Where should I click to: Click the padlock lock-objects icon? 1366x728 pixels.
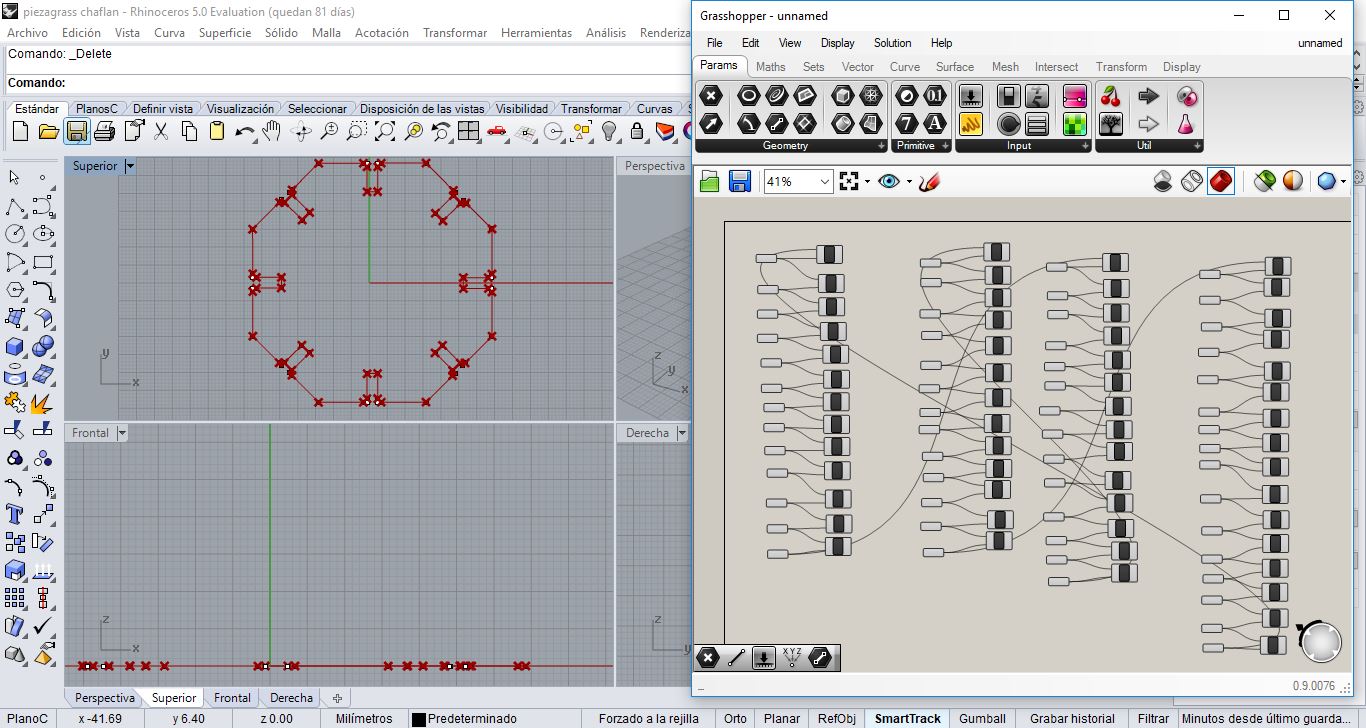click(x=638, y=131)
